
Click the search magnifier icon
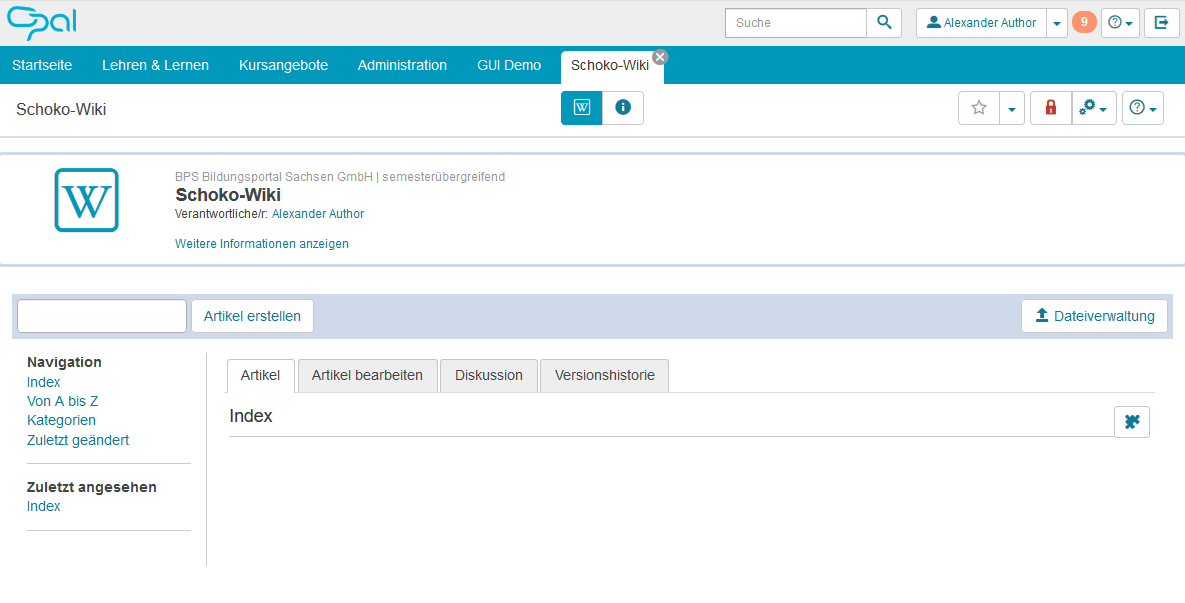point(884,23)
